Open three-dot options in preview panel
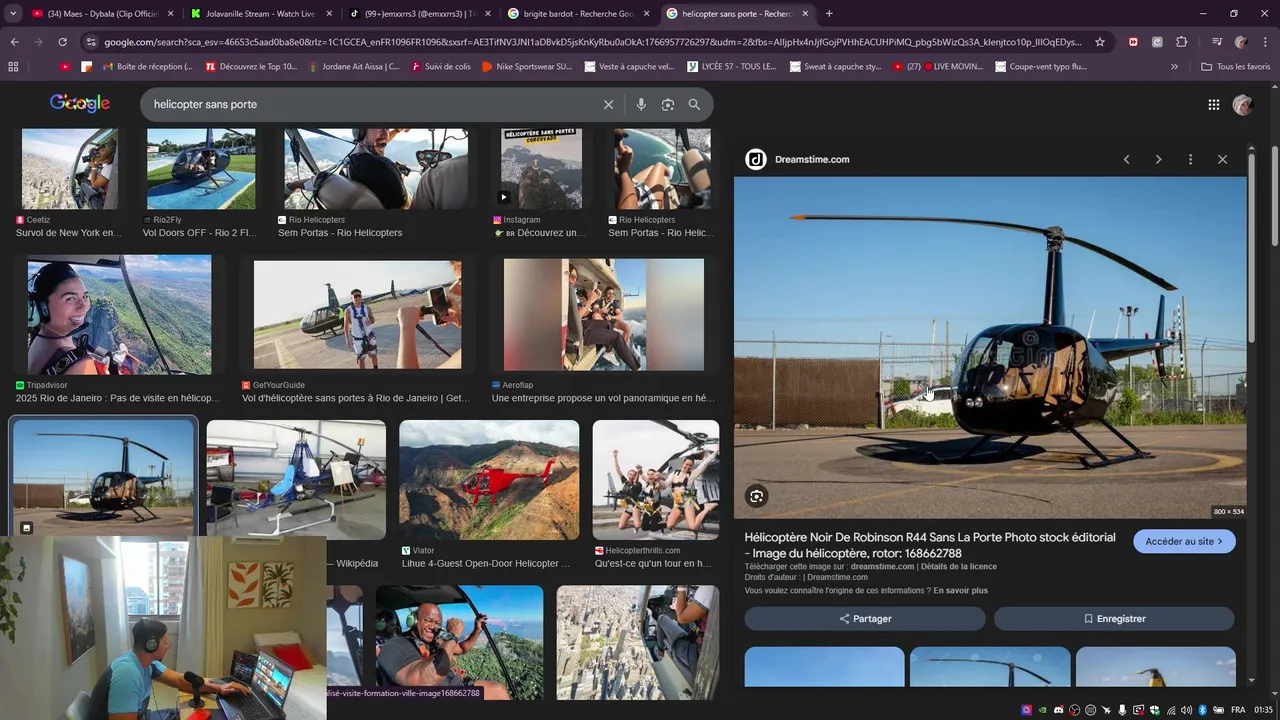This screenshot has height=720, width=1280. (x=1190, y=159)
